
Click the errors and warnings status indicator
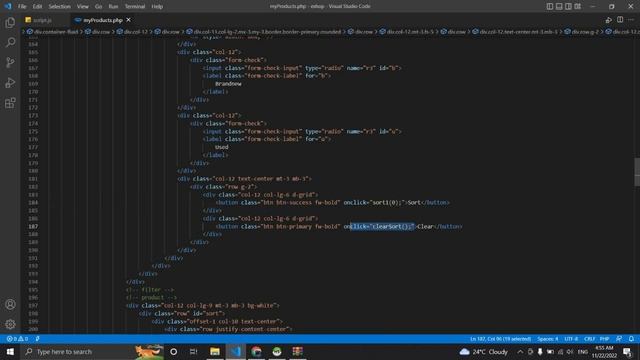click(17, 339)
